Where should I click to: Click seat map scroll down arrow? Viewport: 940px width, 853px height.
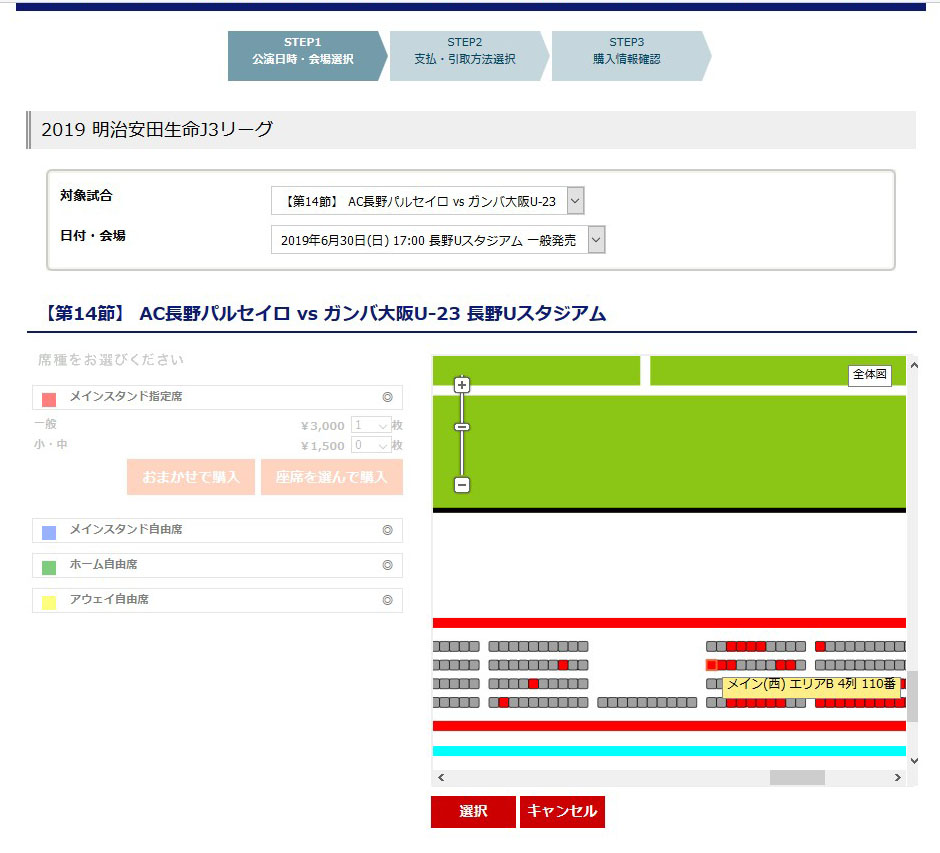coord(914,761)
